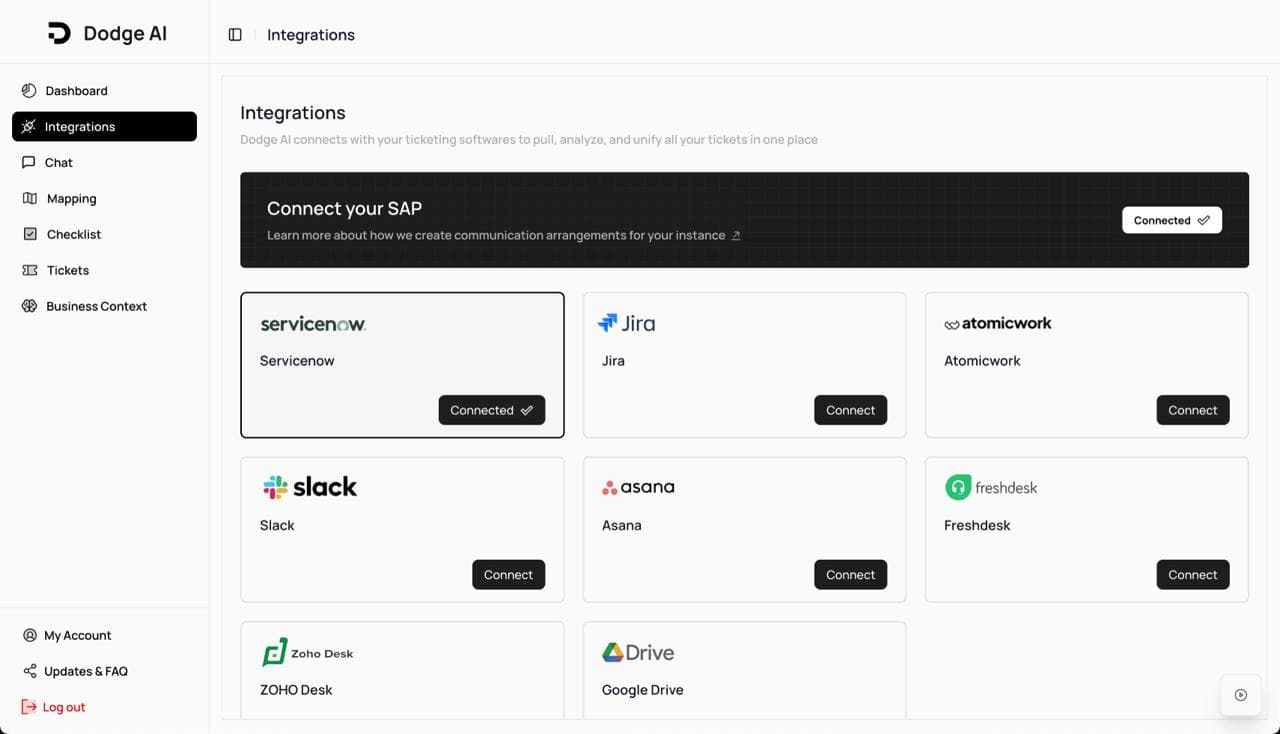
Task: Select the Integrations rocket icon in sidebar
Action: (30, 126)
